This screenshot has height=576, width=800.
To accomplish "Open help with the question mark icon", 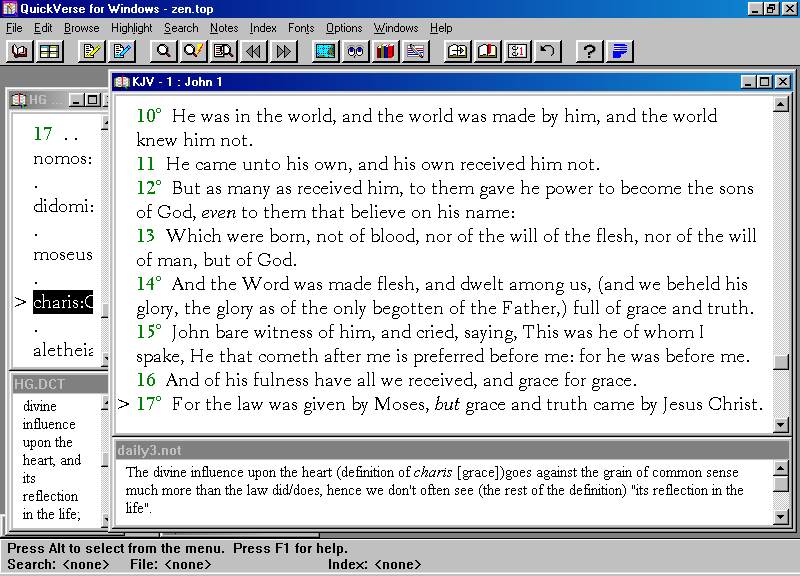I will click(589, 51).
